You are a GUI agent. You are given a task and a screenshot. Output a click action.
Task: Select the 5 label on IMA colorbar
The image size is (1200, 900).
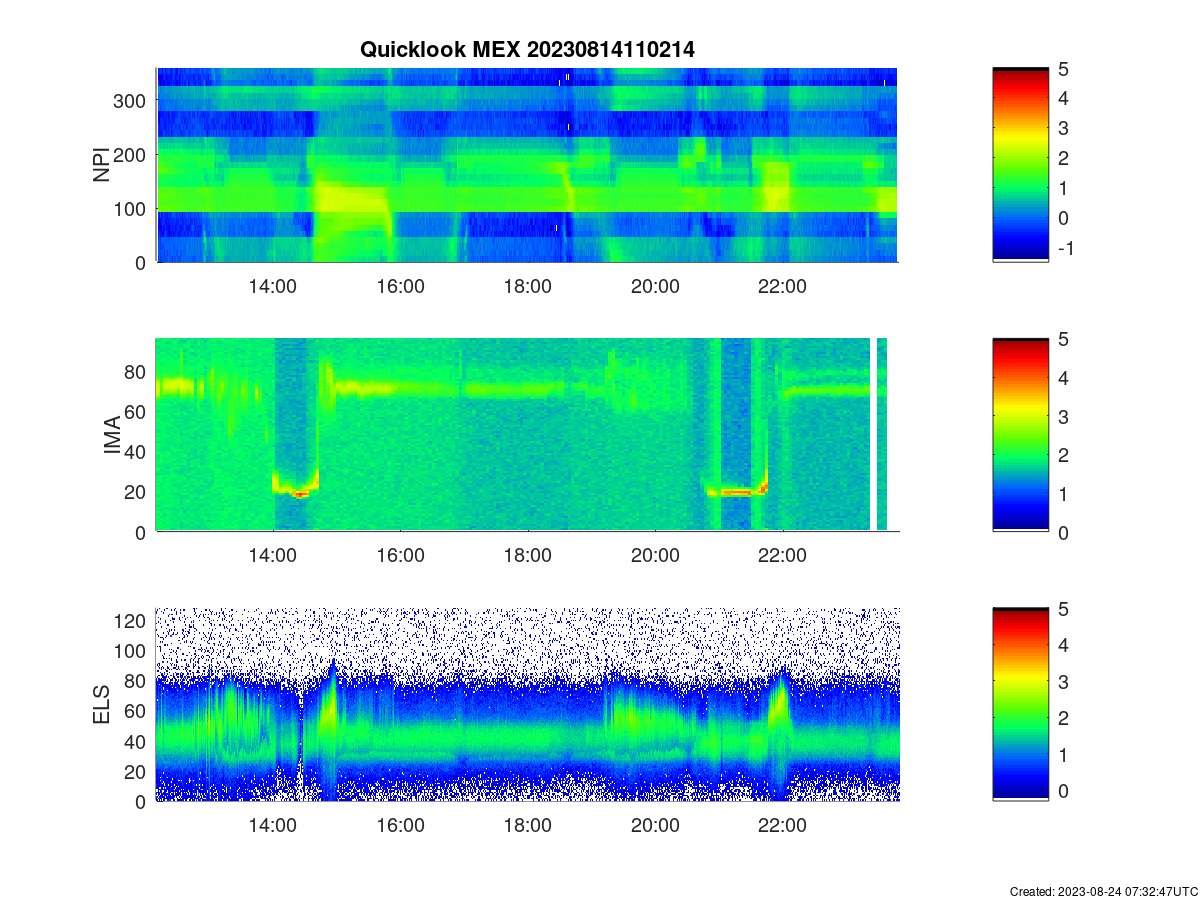(1062, 339)
